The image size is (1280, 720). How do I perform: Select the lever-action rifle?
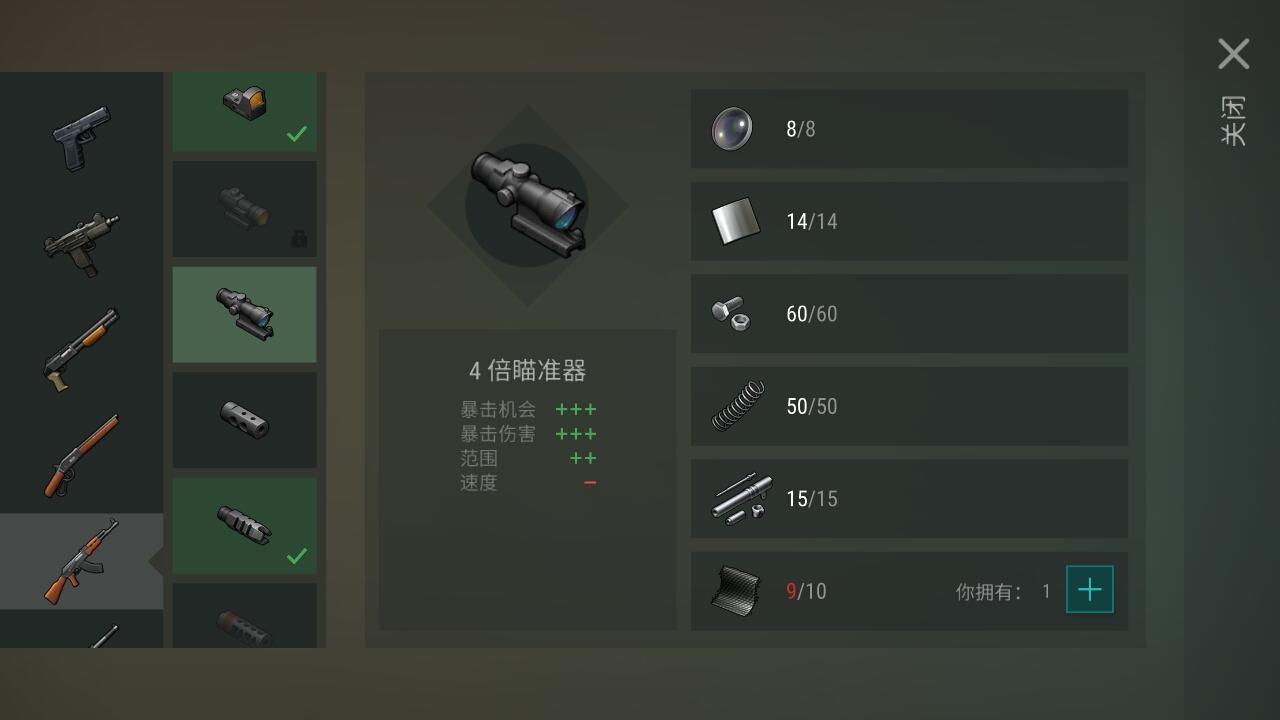click(x=81, y=455)
